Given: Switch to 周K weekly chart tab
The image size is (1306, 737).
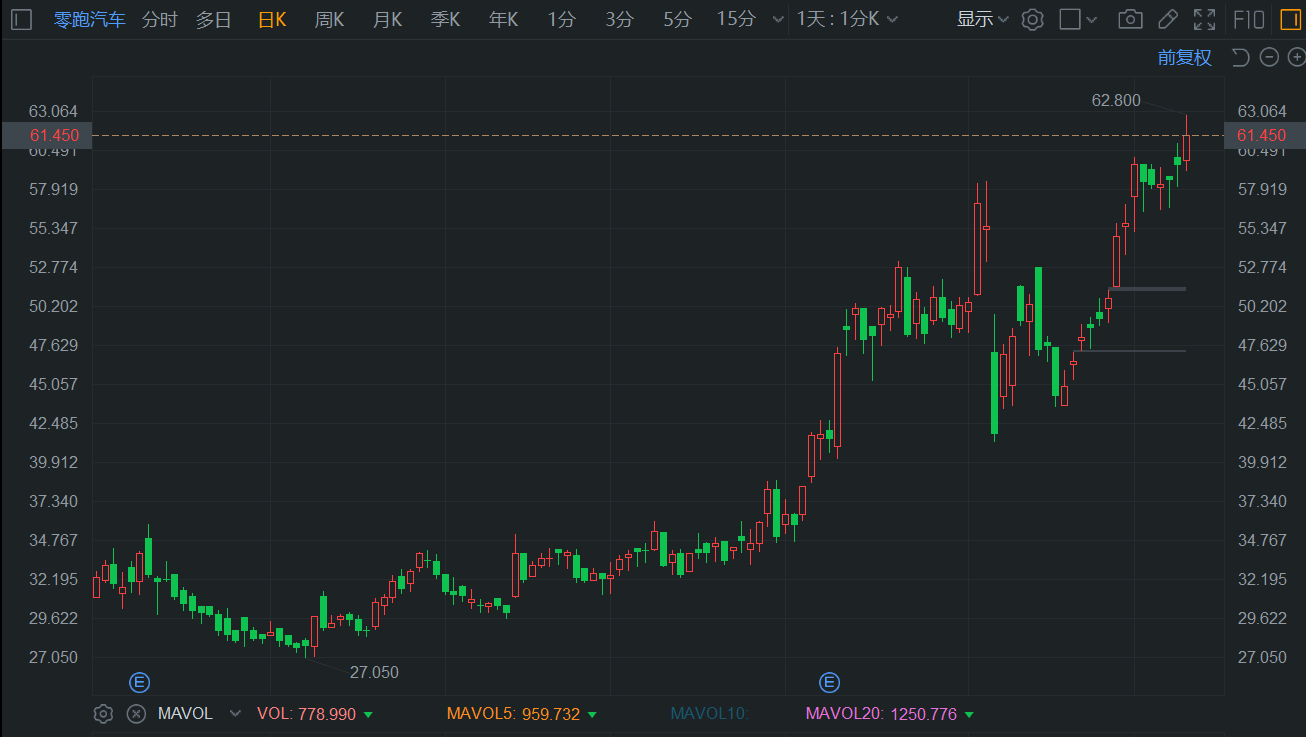Looking at the screenshot, I should tap(329, 19).
